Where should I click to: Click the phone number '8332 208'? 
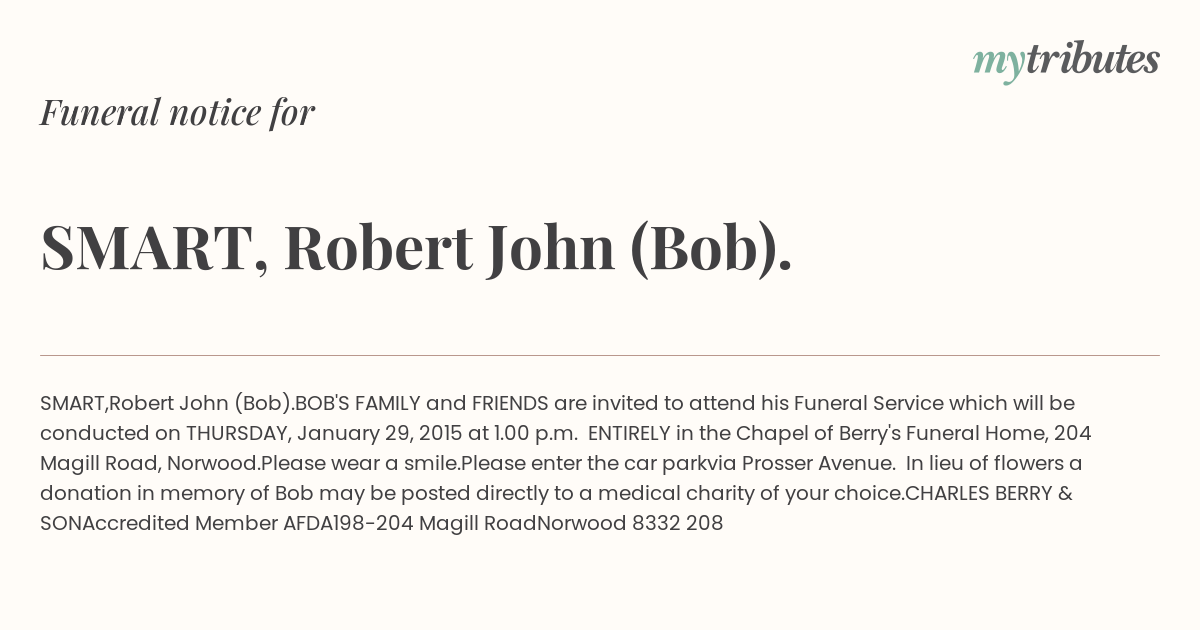pyautogui.click(x=677, y=523)
